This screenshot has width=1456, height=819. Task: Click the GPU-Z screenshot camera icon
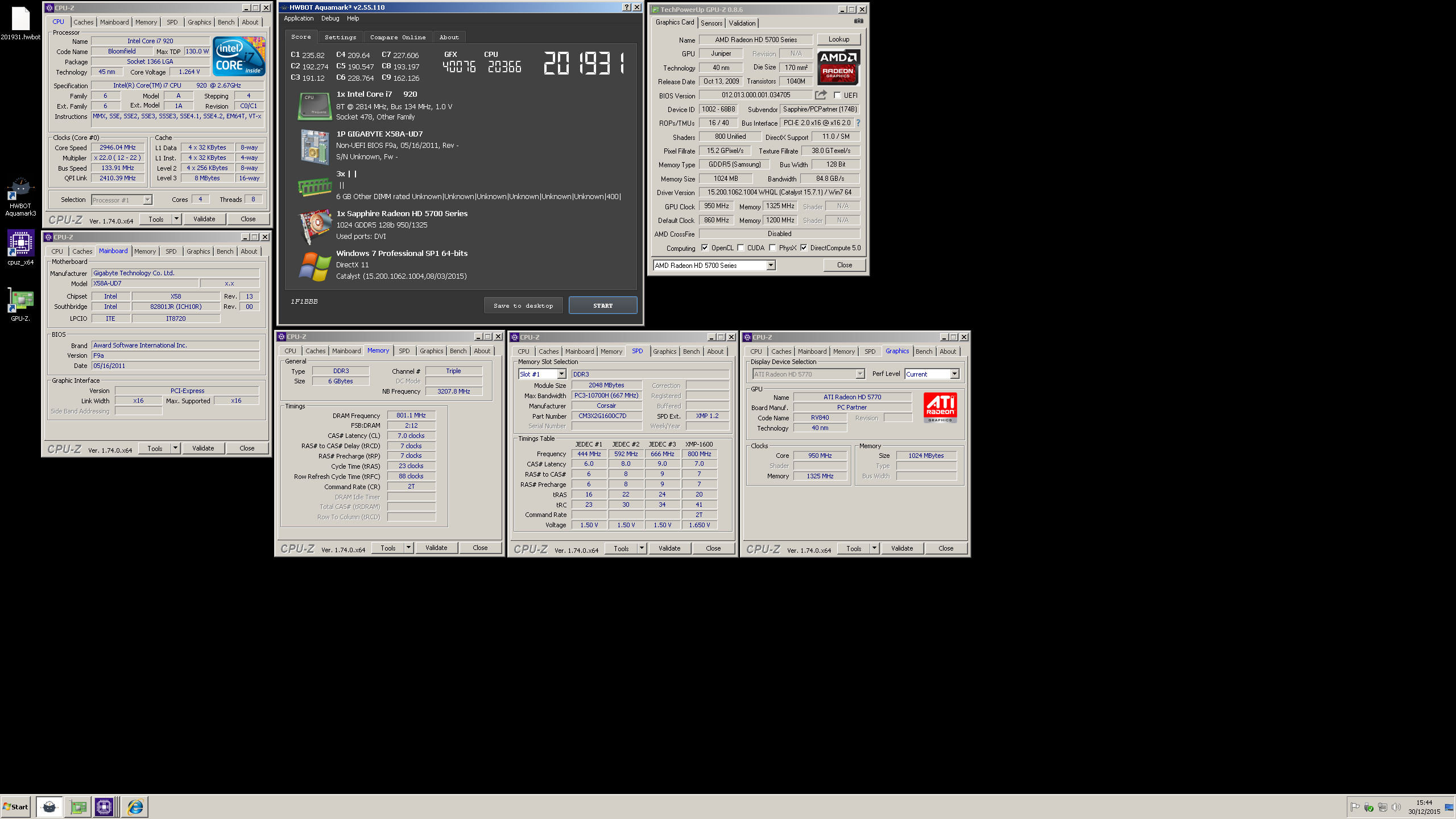tap(858, 21)
